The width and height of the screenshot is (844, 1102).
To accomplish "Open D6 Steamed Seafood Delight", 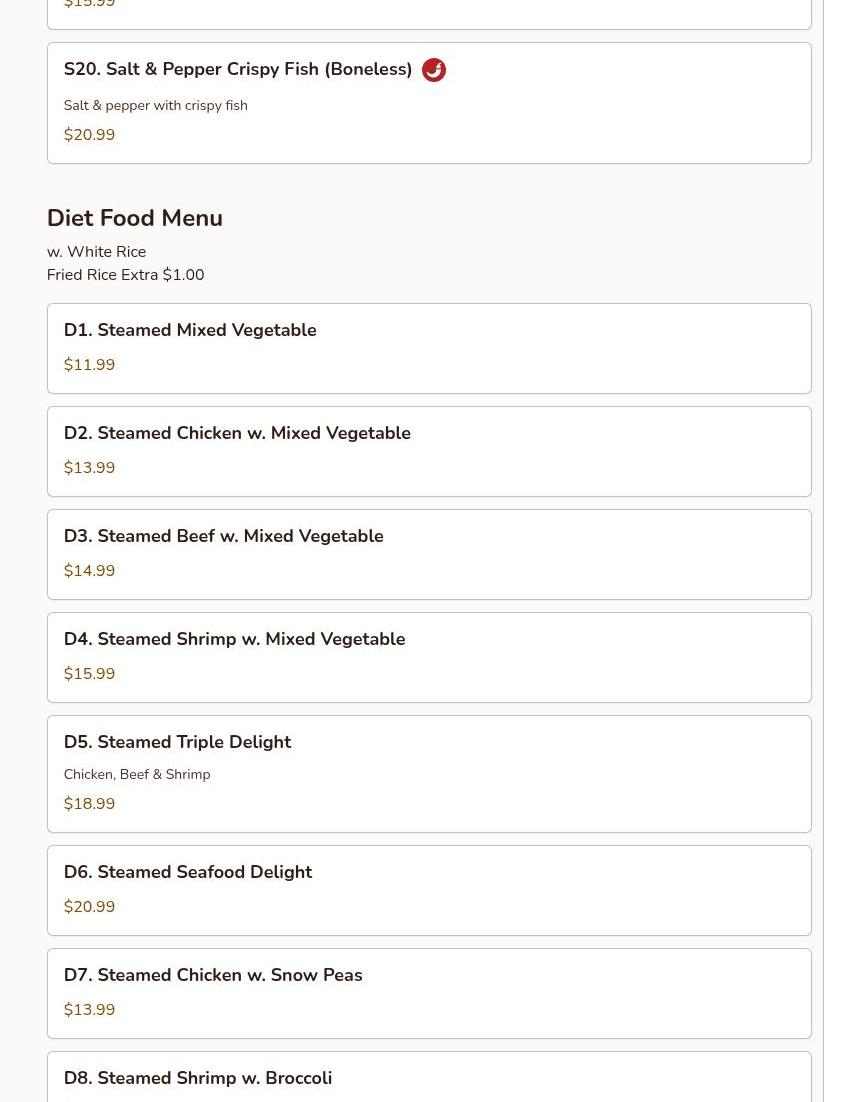I will pyautogui.click(x=188, y=873).
